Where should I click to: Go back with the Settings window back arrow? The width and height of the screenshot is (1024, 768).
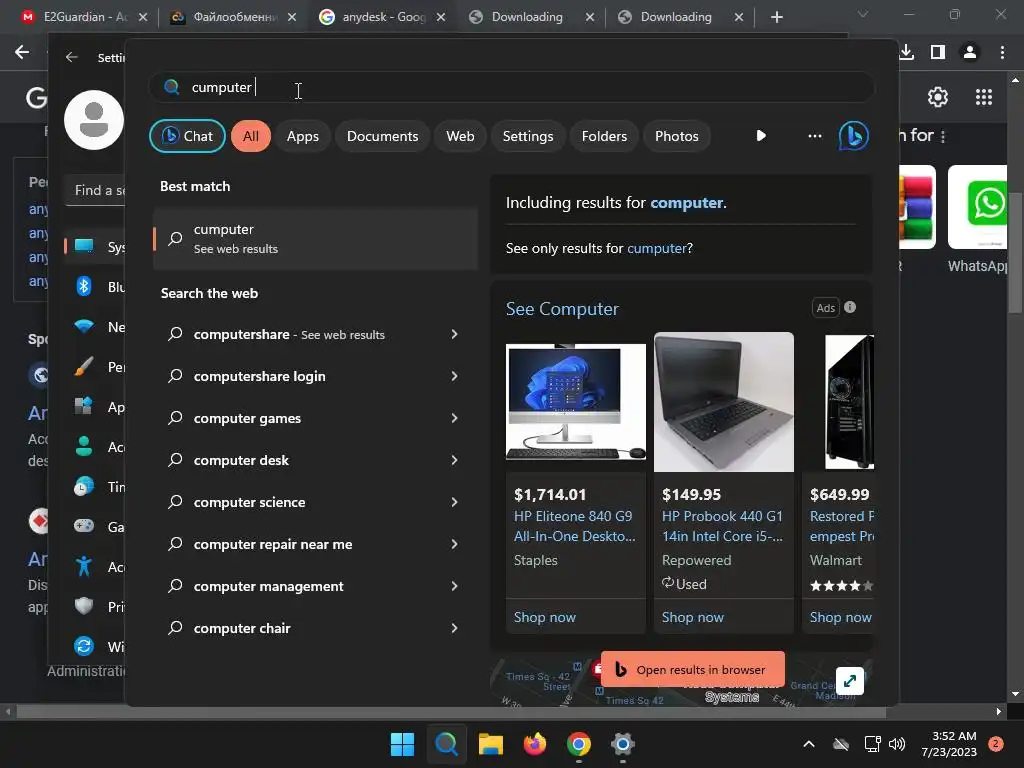click(72, 57)
